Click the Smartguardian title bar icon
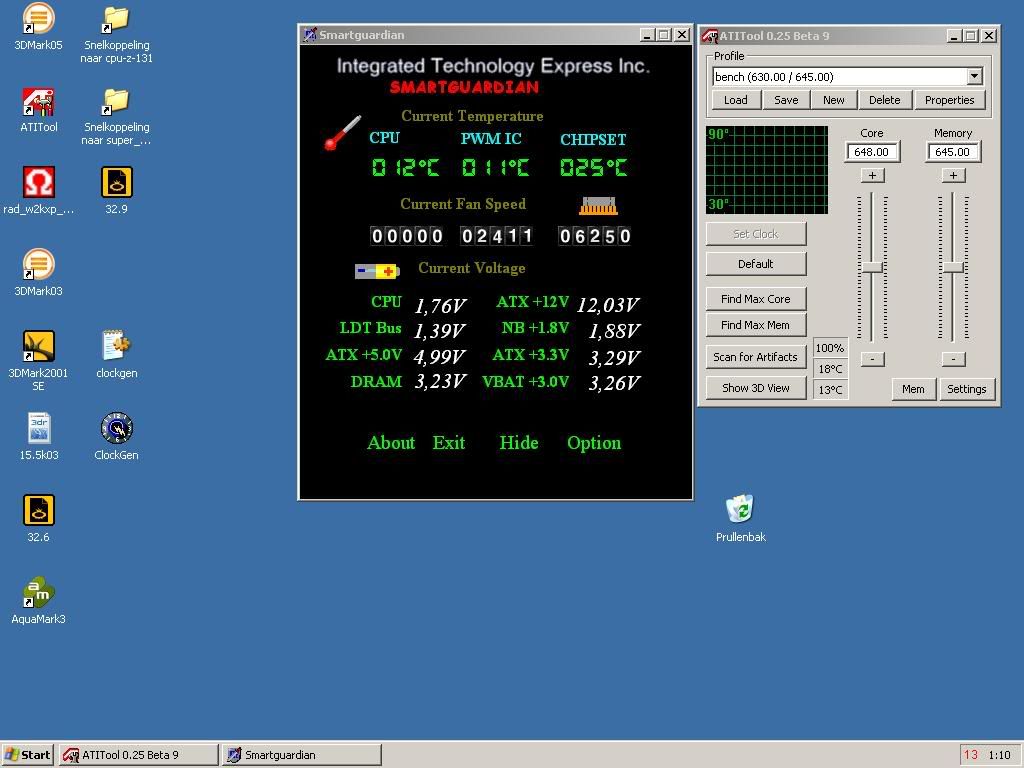This screenshot has width=1024, height=768. [x=310, y=35]
